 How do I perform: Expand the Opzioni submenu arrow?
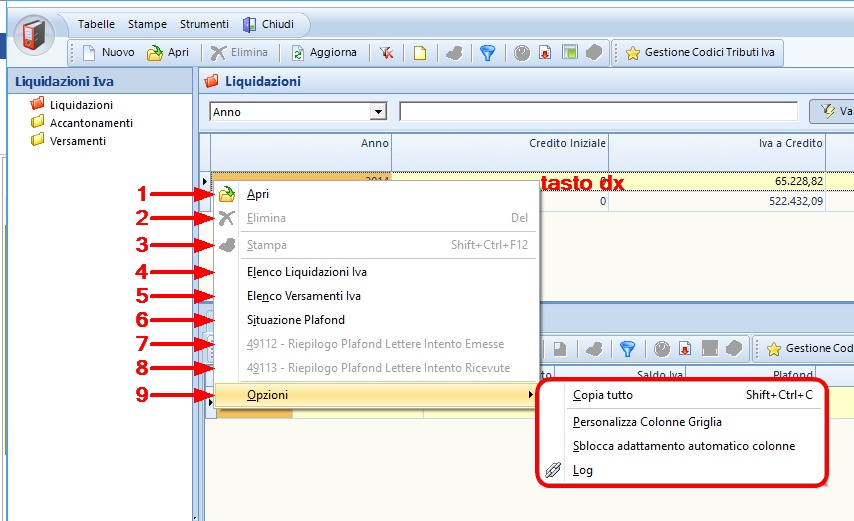[x=530, y=395]
